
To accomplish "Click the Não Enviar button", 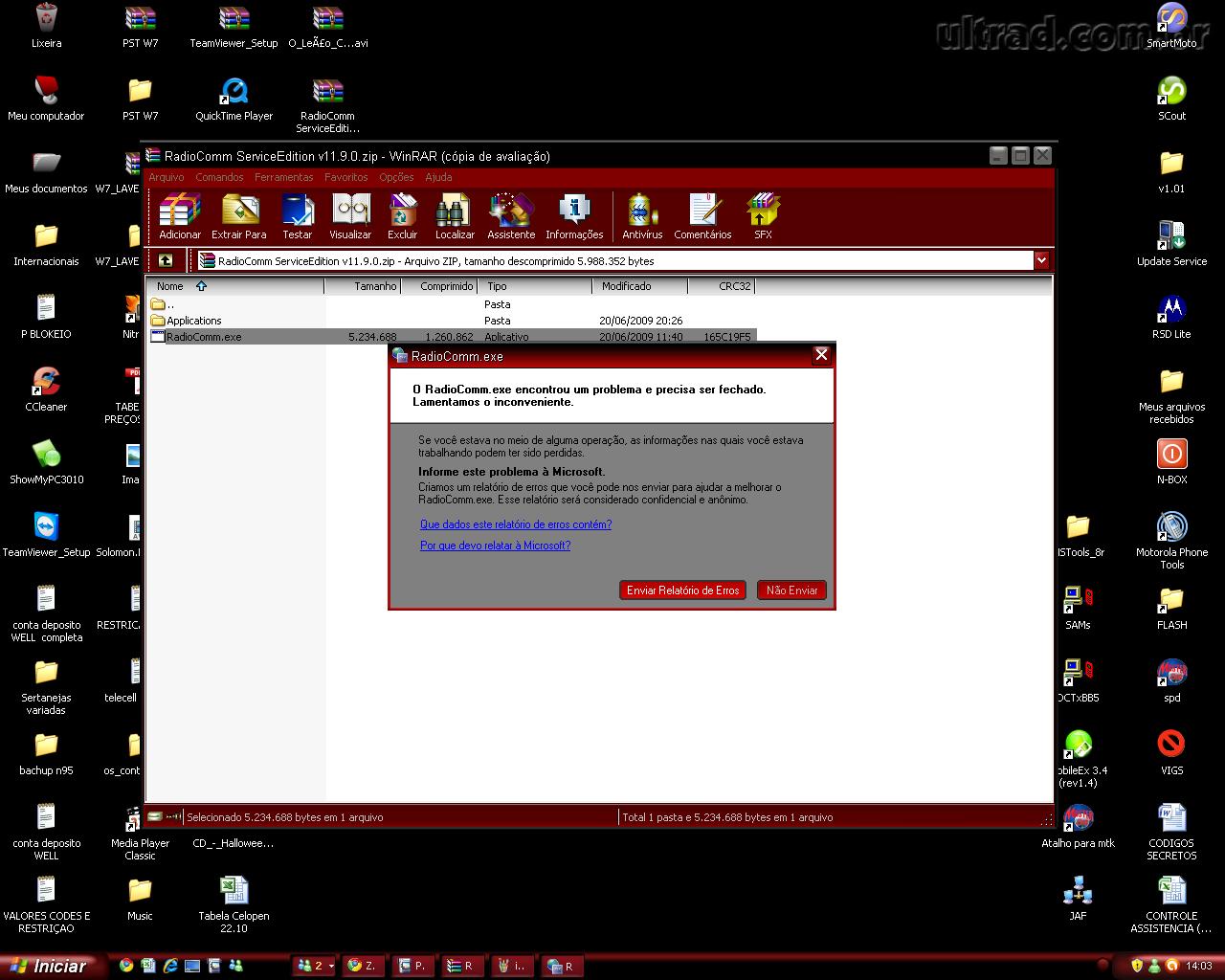I will tap(791, 590).
